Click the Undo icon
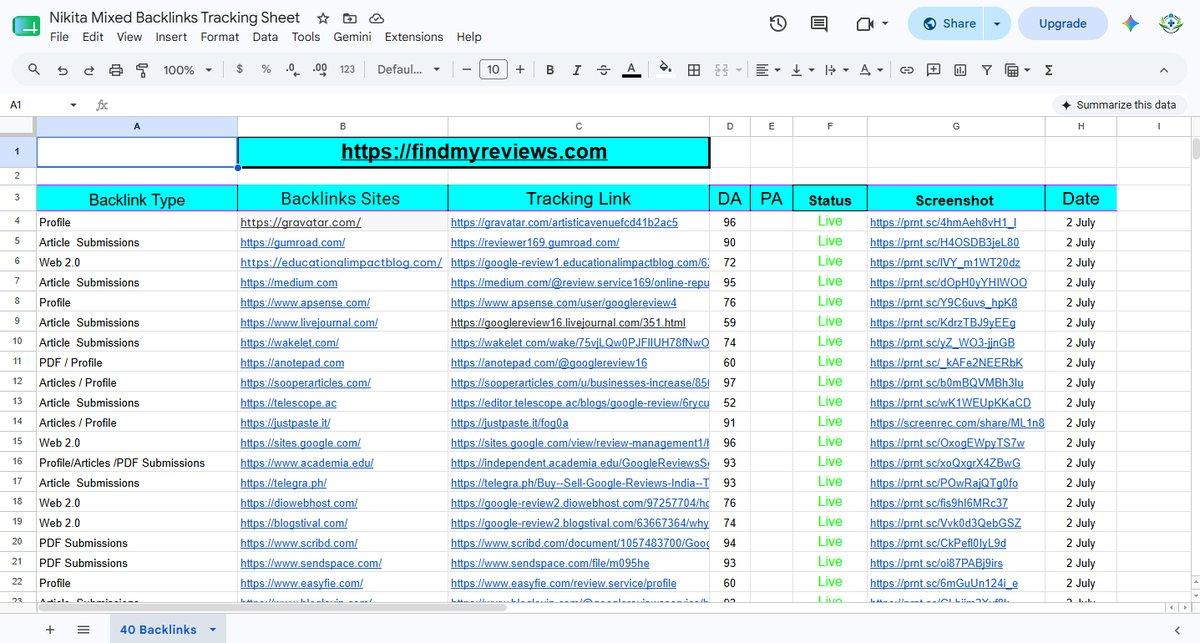This screenshot has height=643, width=1200. coord(62,70)
